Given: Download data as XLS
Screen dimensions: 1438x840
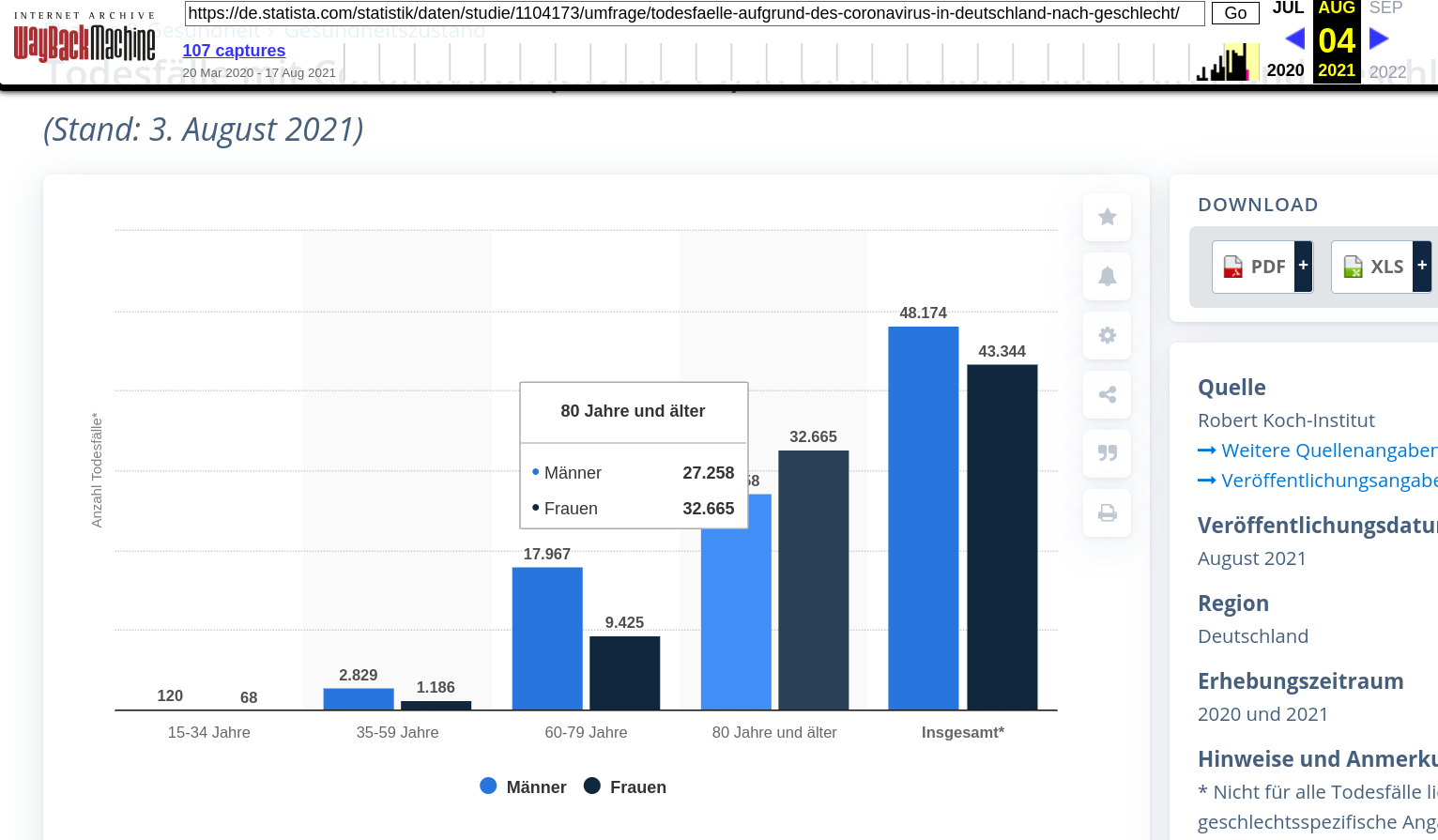Looking at the screenshot, I should tap(1381, 267).
